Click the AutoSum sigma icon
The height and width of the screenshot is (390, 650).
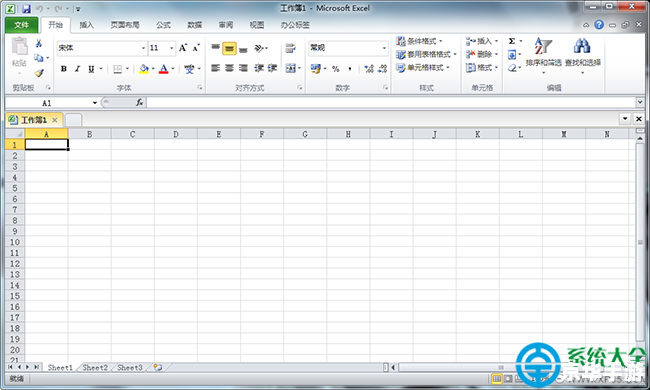click(512, 41)
